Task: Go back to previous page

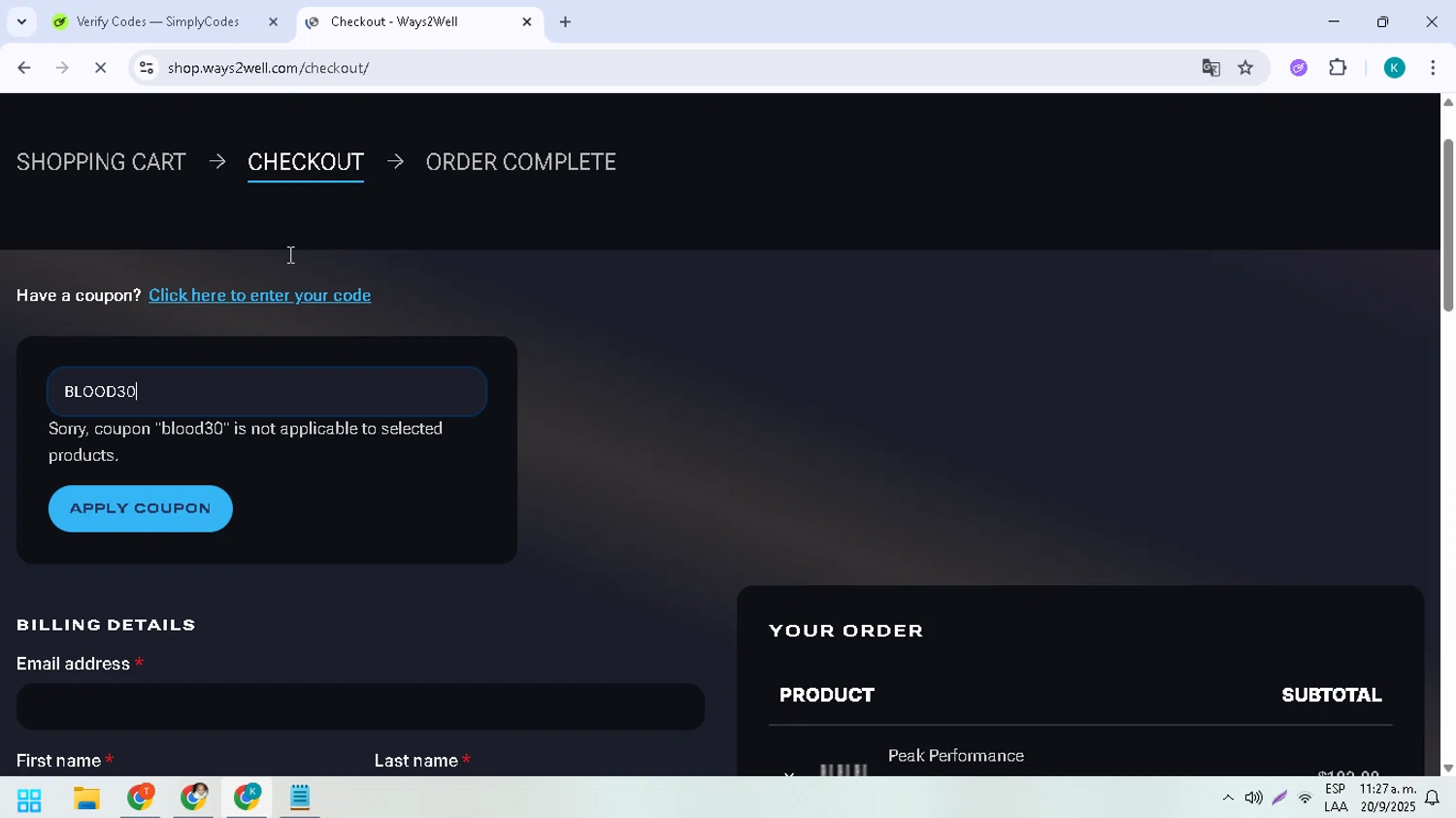Action: coord(24,68)
